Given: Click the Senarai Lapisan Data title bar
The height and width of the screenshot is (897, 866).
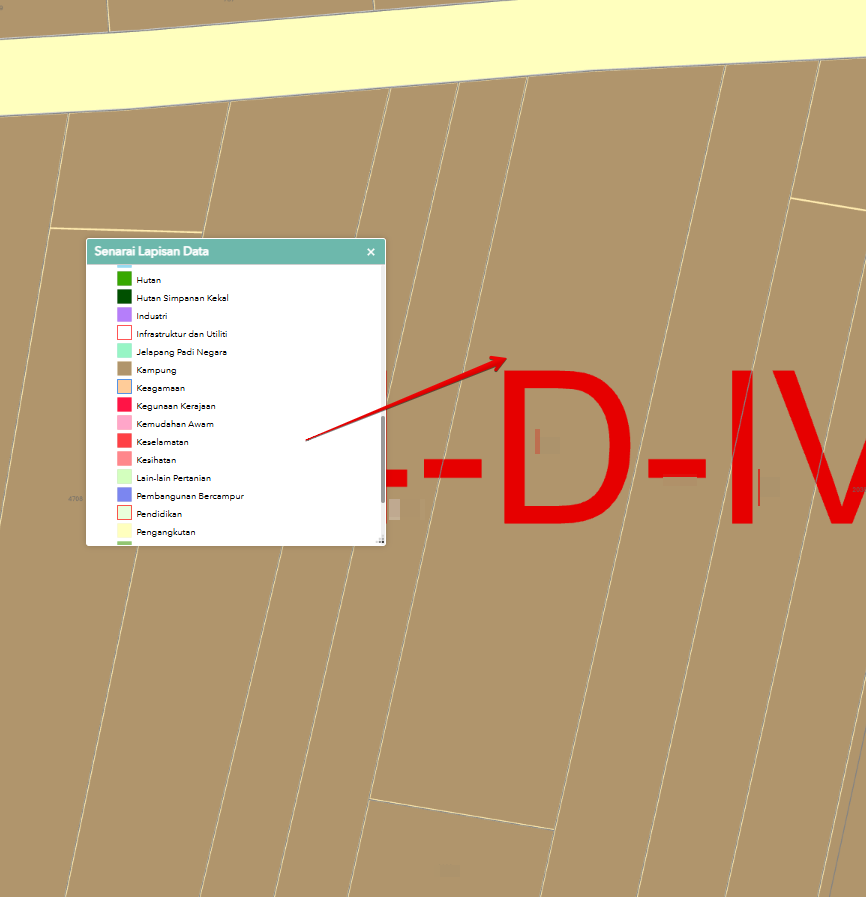Looking at the screenshot, I should pyautogui.click(x=220, y=252).
